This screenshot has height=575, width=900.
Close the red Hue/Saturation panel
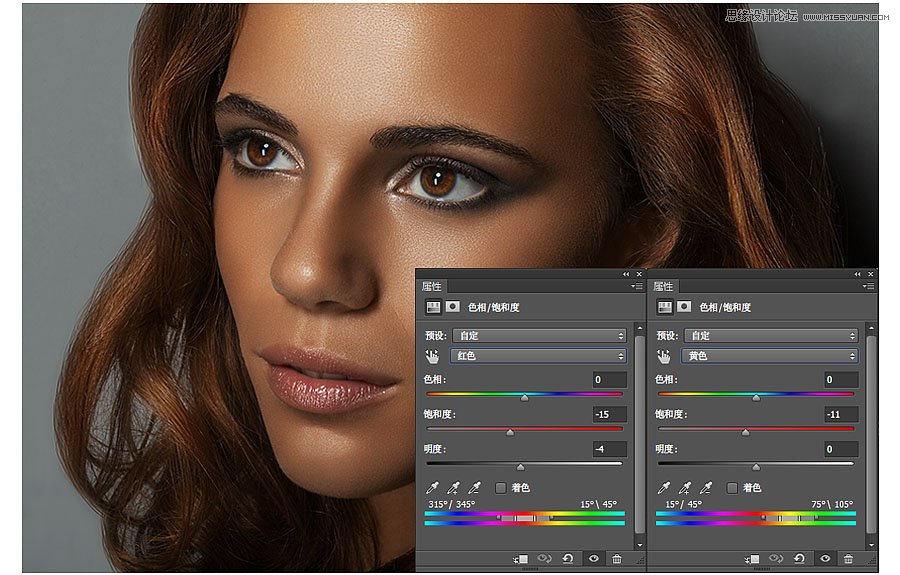click(639, 274)
